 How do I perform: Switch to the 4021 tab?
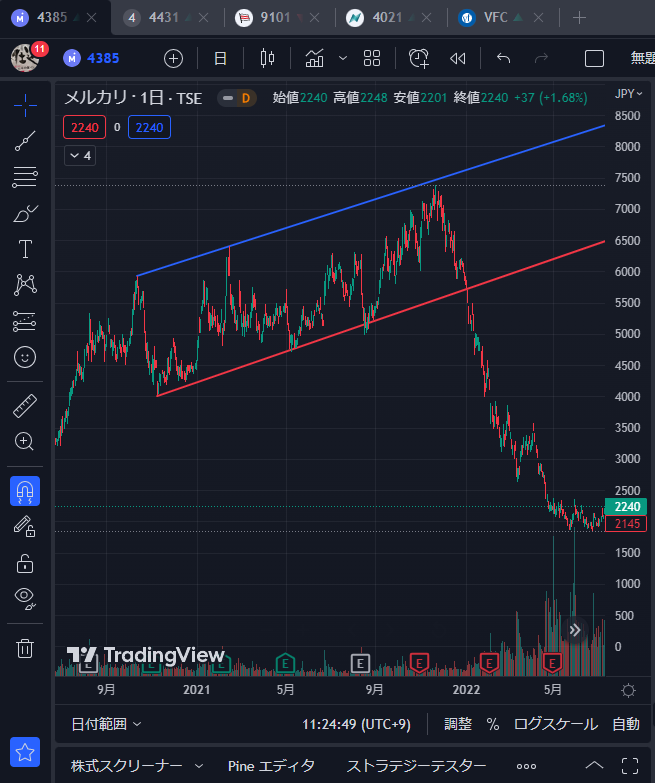point(387,17)
